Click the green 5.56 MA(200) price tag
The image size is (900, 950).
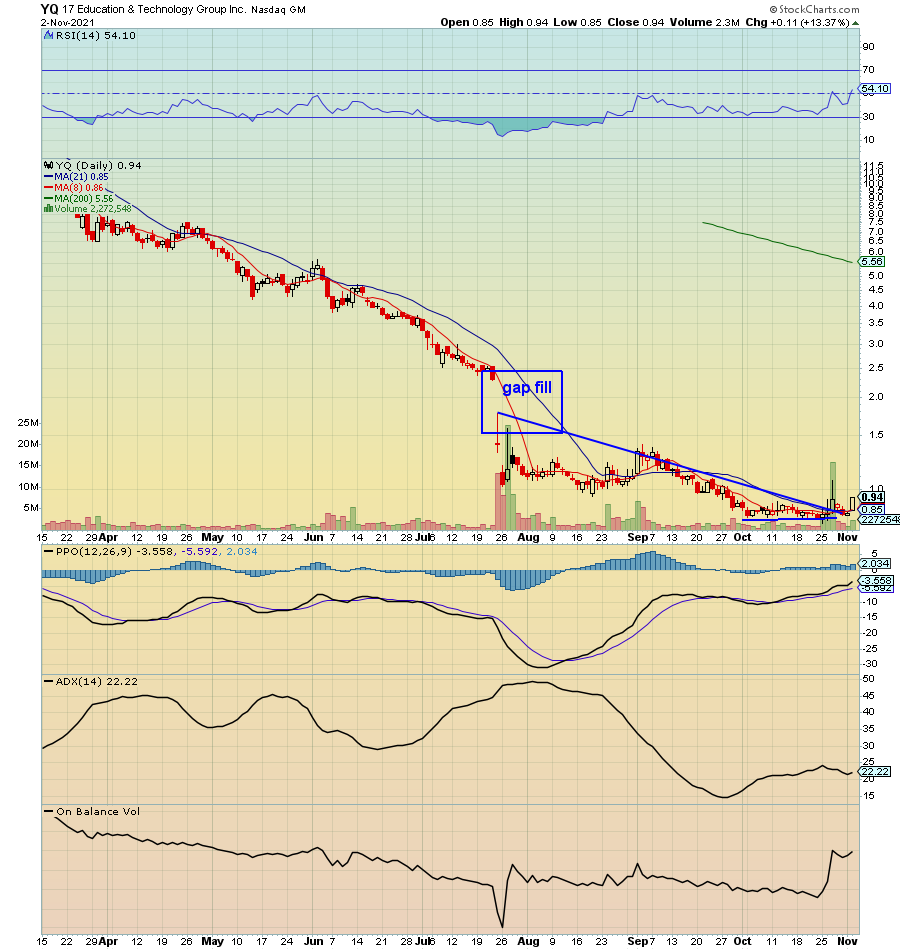pos(872,262)
